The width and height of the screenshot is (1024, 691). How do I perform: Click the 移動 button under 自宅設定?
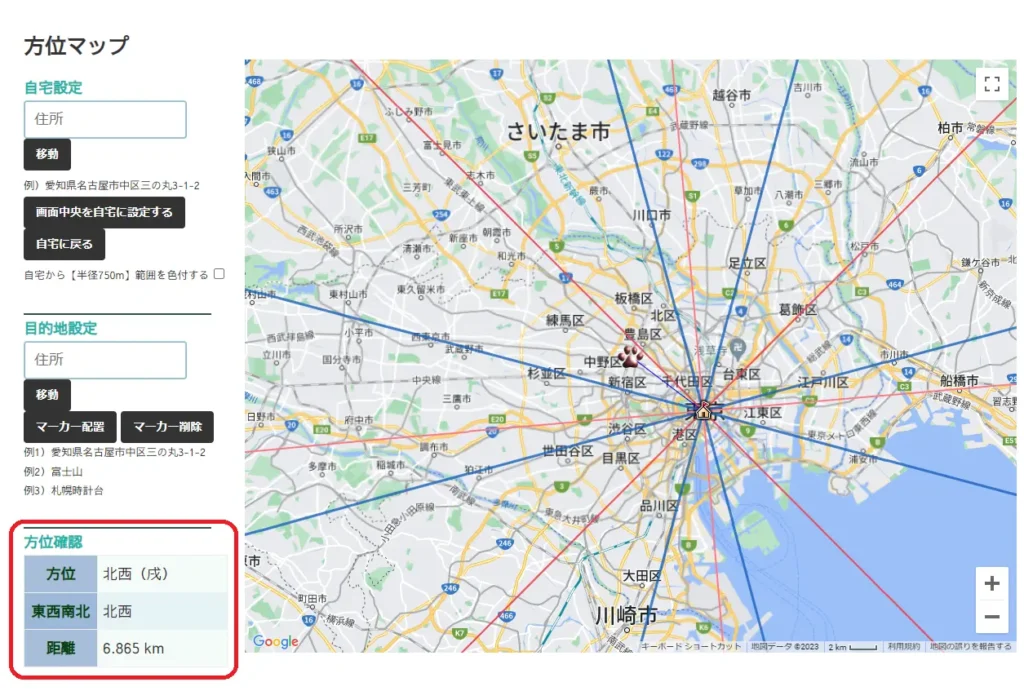45,154
